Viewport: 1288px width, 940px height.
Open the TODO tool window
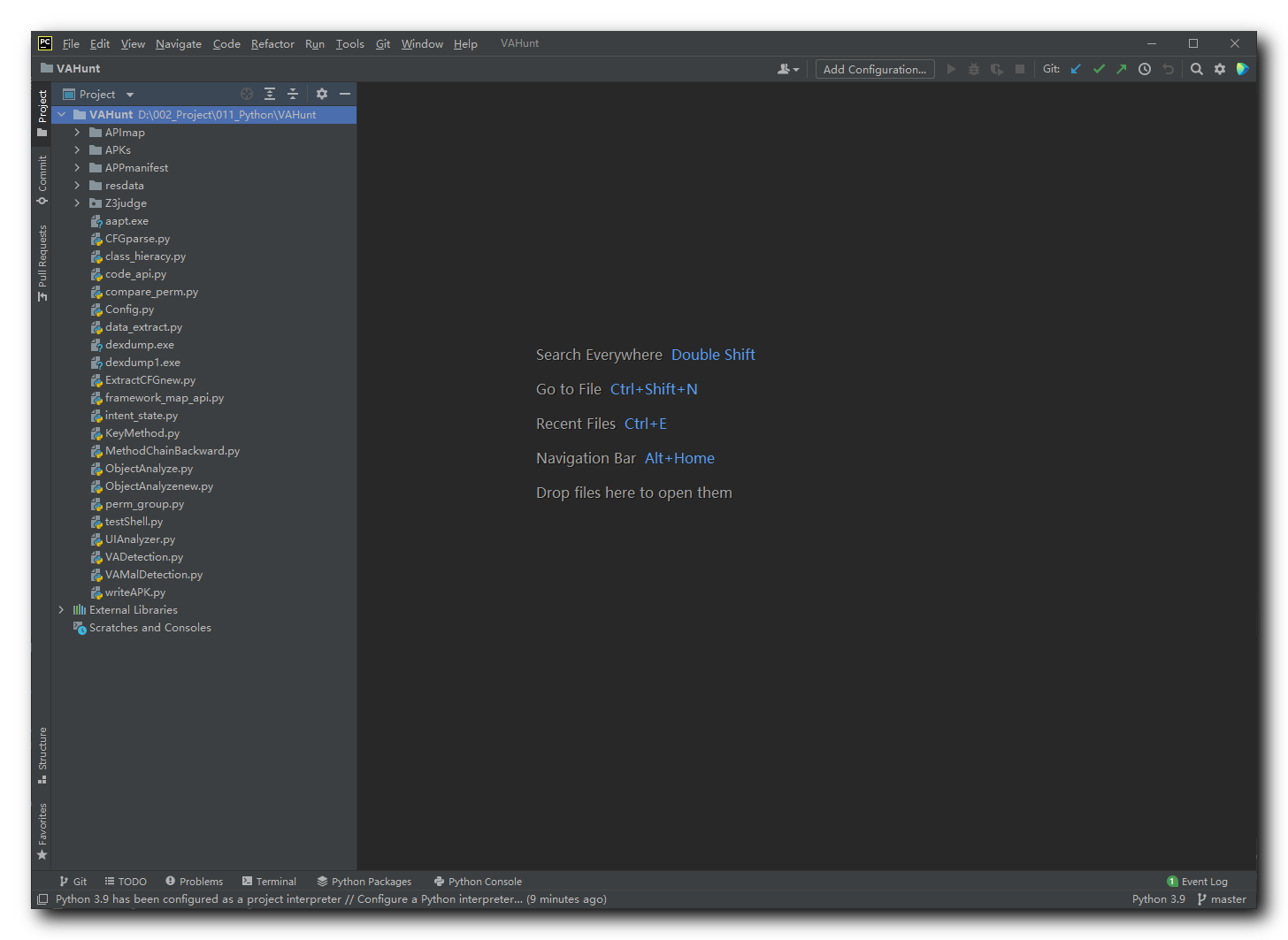point(126,882)
